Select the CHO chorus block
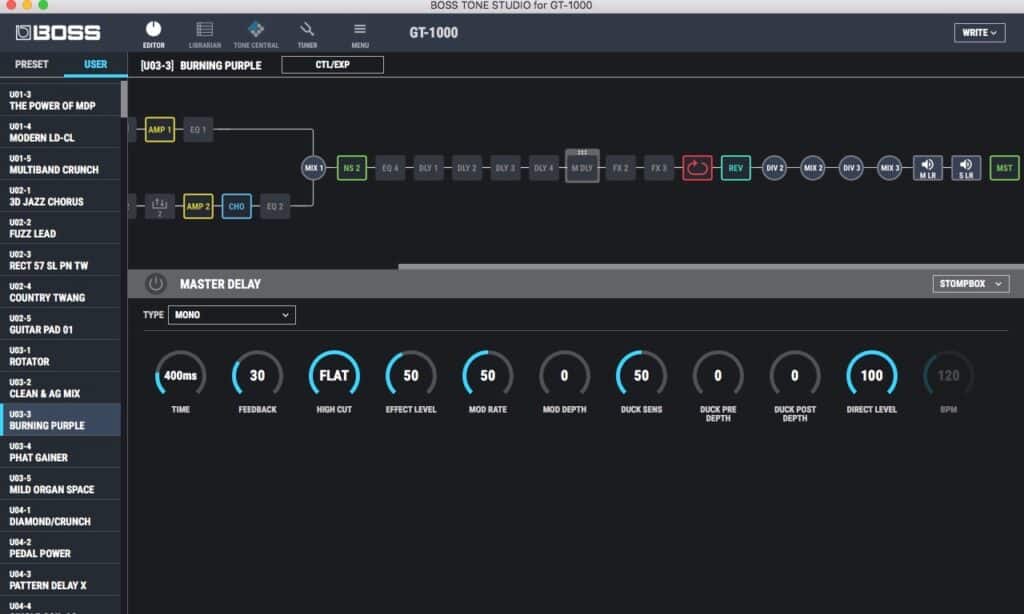This screenshot has width=1024, height=614. point(236,206)
